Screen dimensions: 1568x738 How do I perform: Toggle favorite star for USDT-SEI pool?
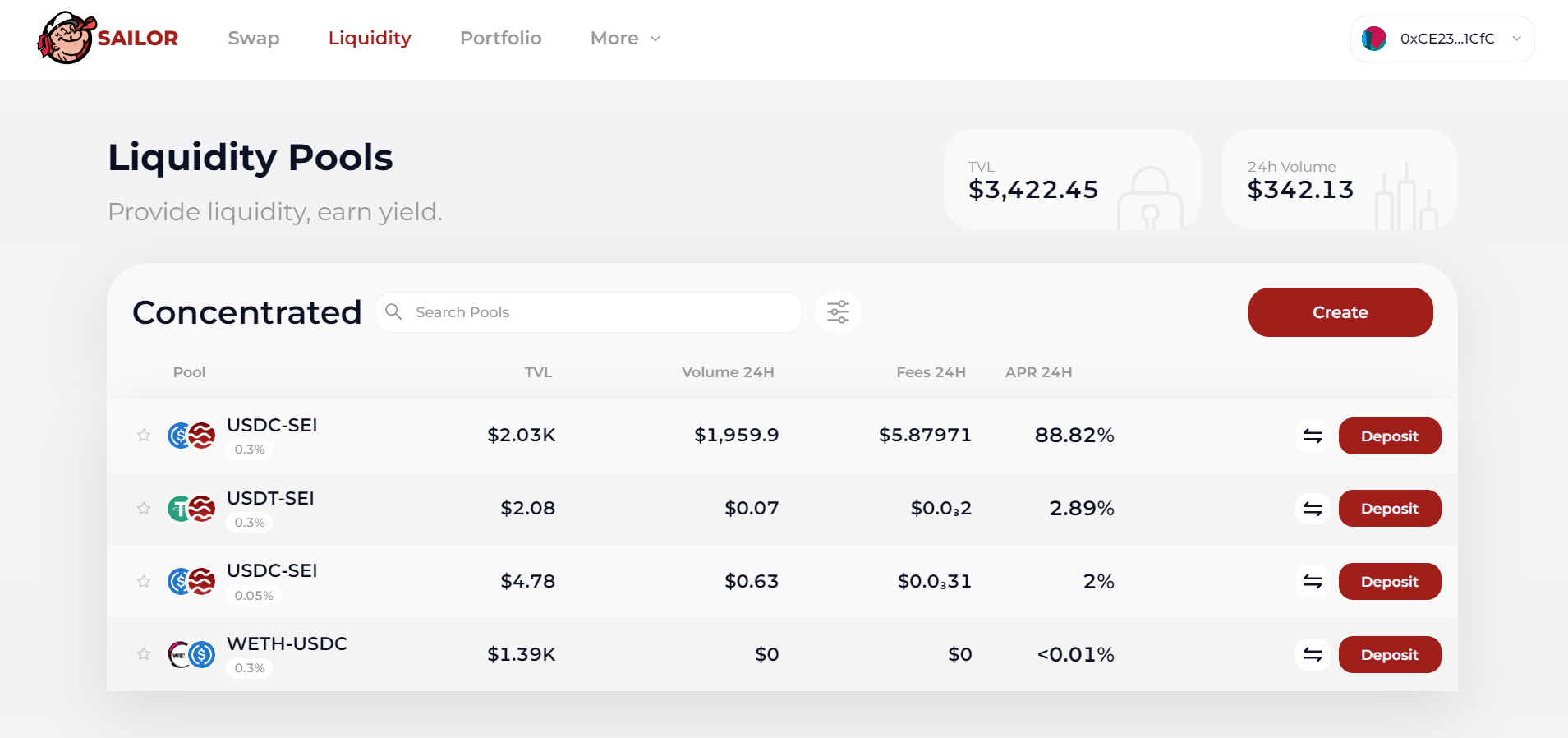pos(144,509)
